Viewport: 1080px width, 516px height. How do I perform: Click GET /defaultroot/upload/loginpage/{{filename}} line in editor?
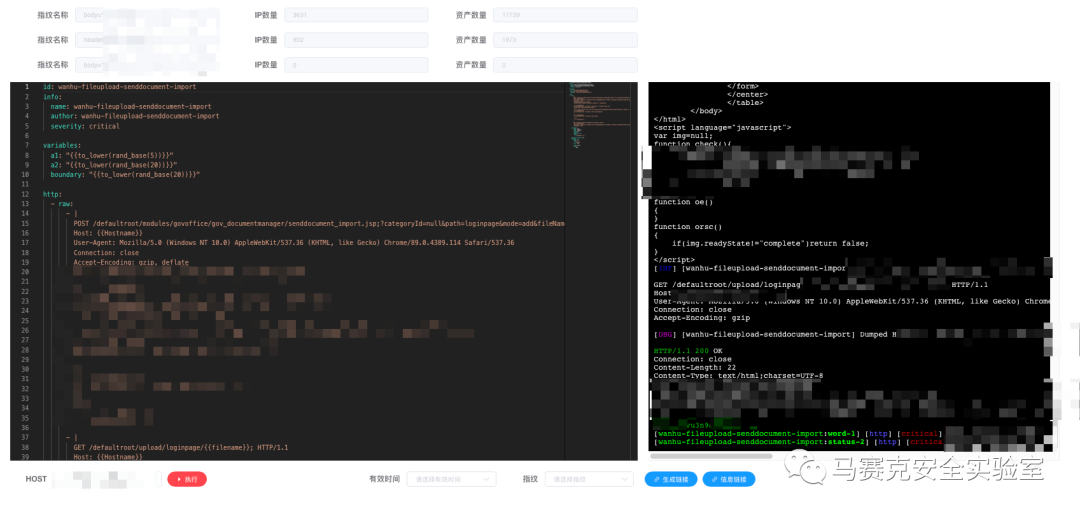coord(180,447)
